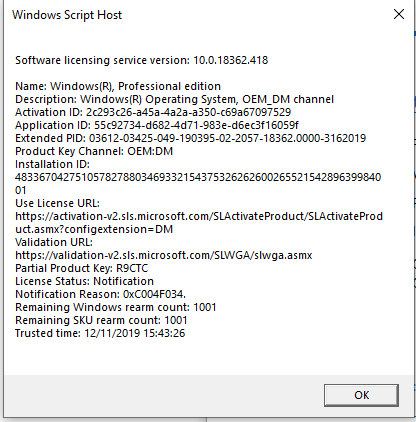Image resolution: width=416 pixels, height=422 pixels.
Task: Click the Description OEM_DM channel line
Action: [x=174, y=99]
